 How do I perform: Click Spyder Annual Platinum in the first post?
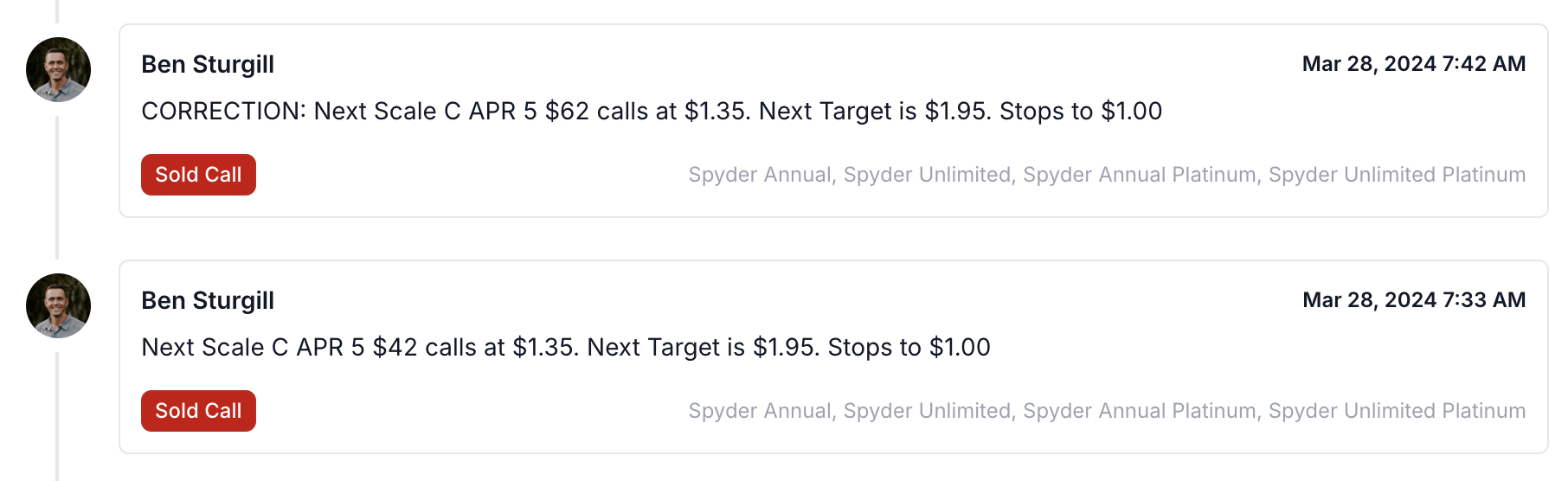tap(1139, 175)
